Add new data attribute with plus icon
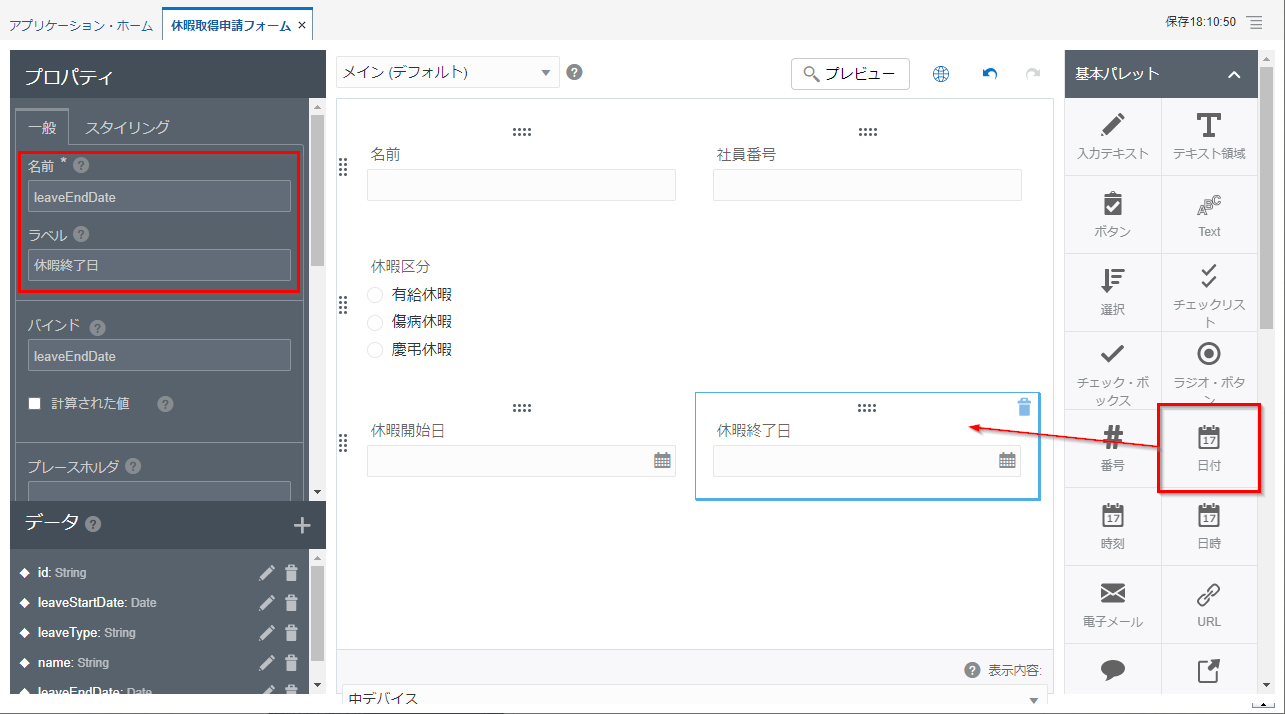Viewport: 1285px width, 714px height. (x=302, y=526)
